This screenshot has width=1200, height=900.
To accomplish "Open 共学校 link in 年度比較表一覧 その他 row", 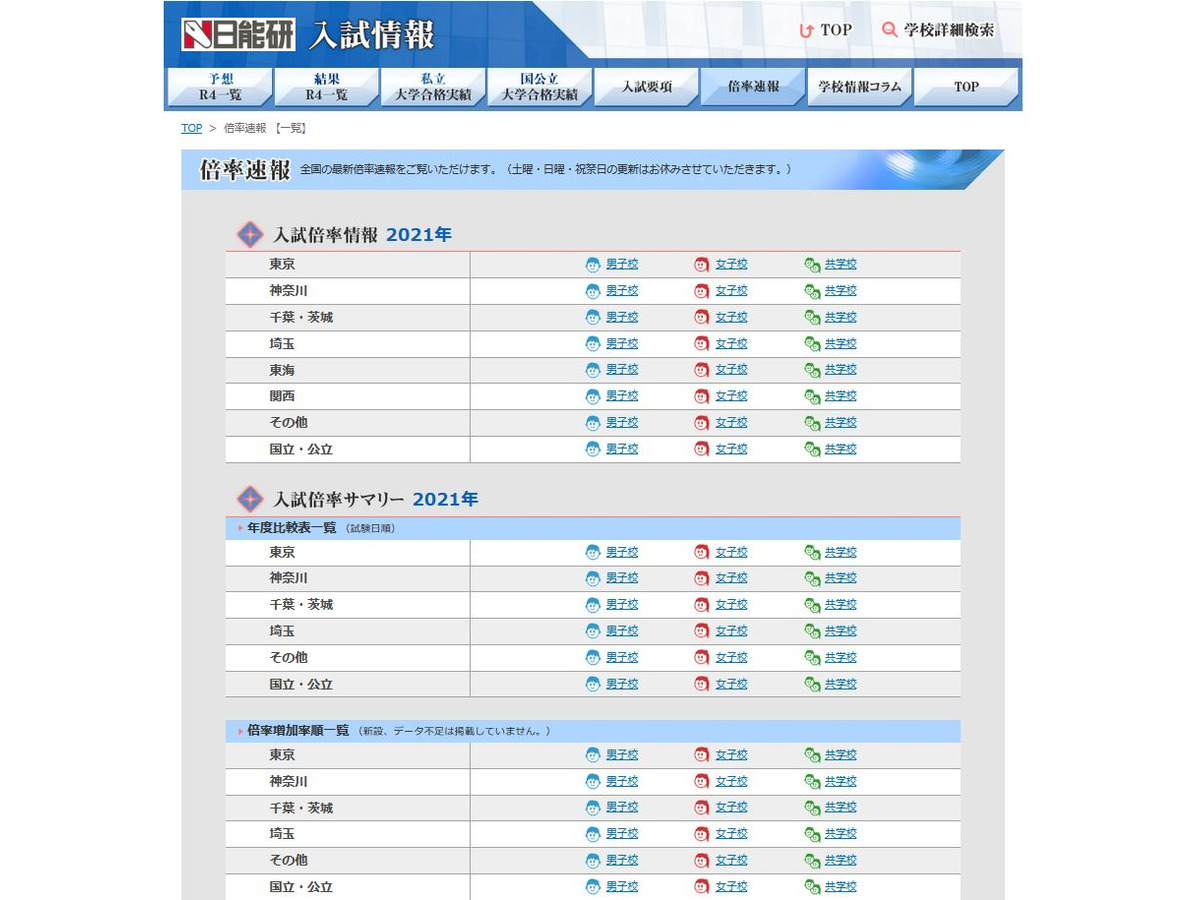I will coord(841,658).
